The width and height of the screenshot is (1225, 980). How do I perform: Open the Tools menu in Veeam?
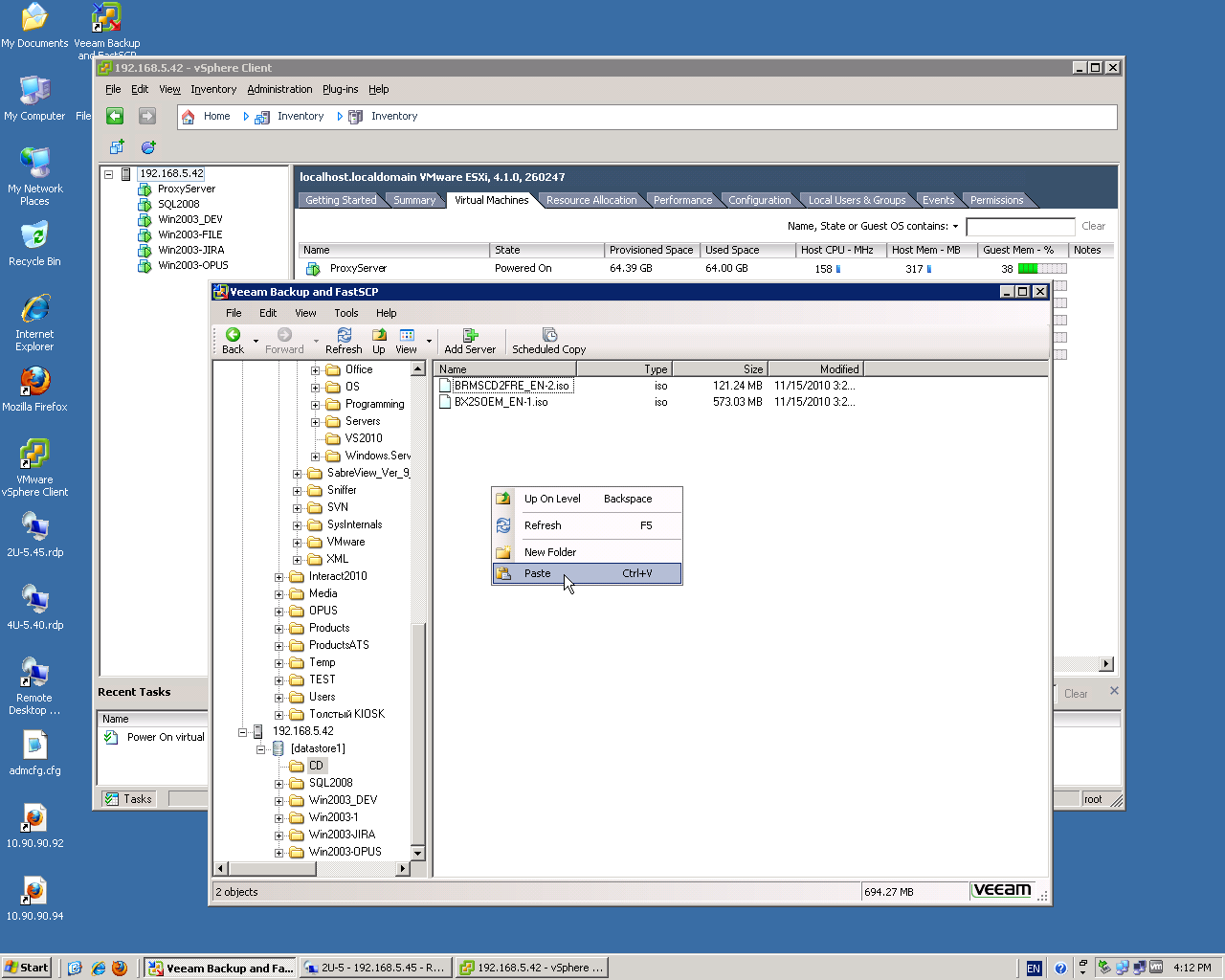346,313
